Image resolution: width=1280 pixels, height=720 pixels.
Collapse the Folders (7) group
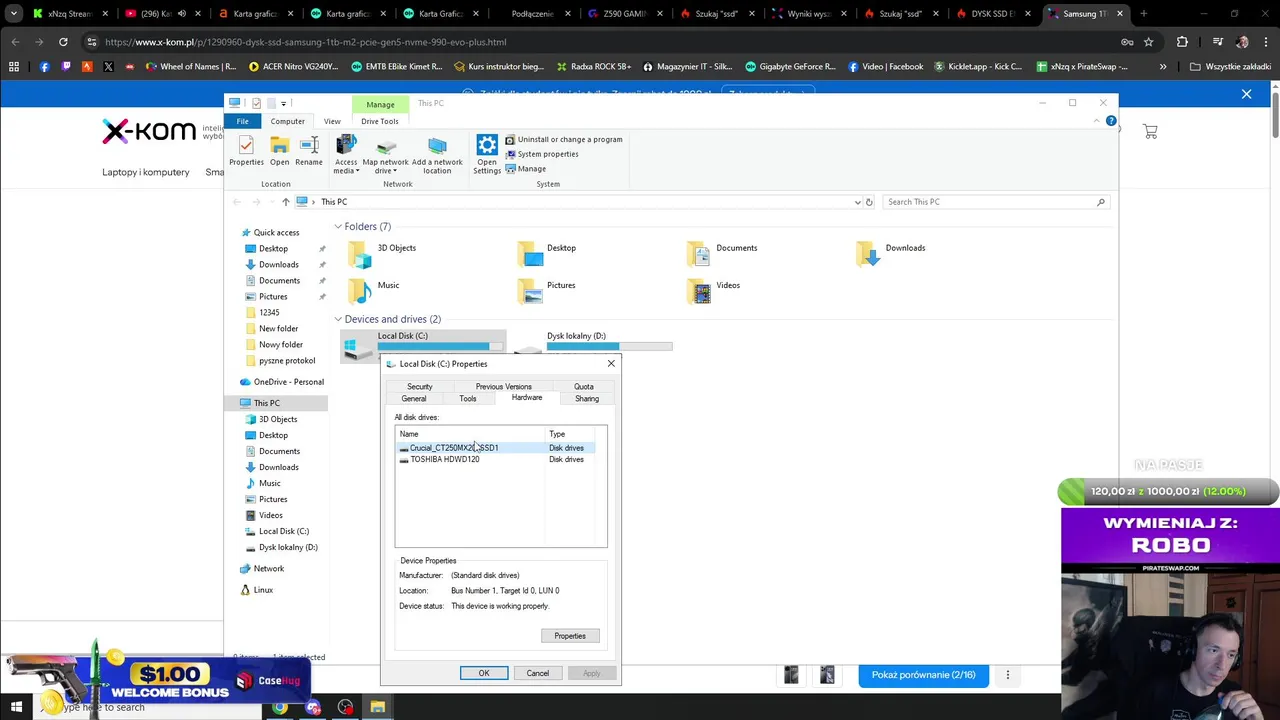point(338,227)
